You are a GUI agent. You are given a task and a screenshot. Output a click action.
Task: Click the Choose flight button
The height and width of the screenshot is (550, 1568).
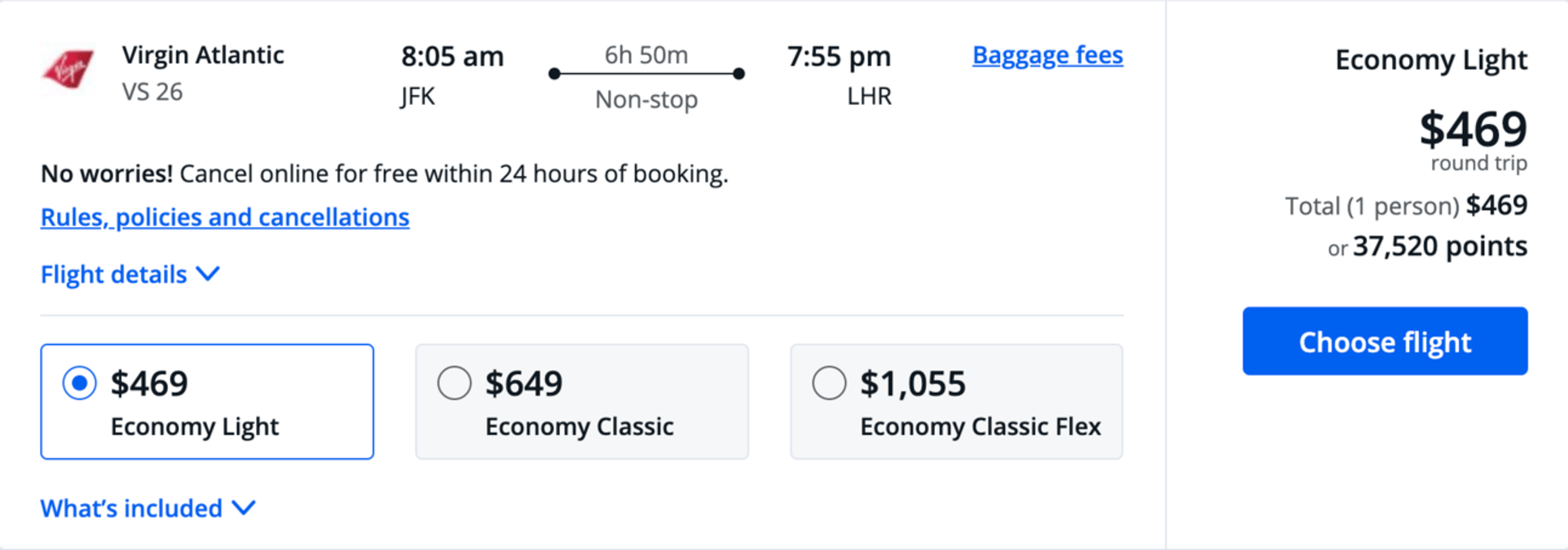point(1385,341)
